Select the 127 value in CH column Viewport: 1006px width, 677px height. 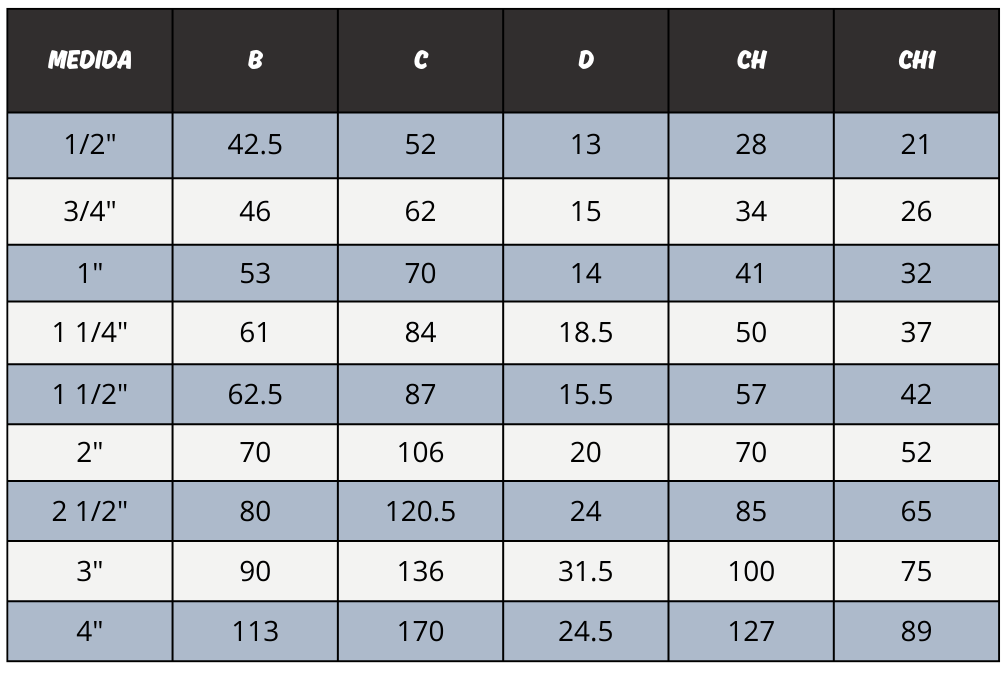[751, 631]
